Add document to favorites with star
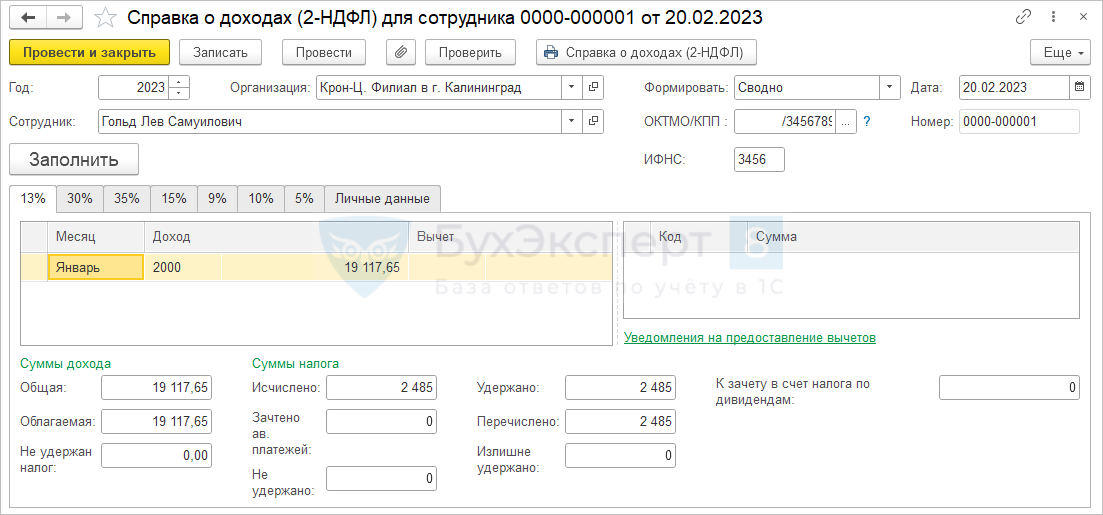 click(104, 18)
